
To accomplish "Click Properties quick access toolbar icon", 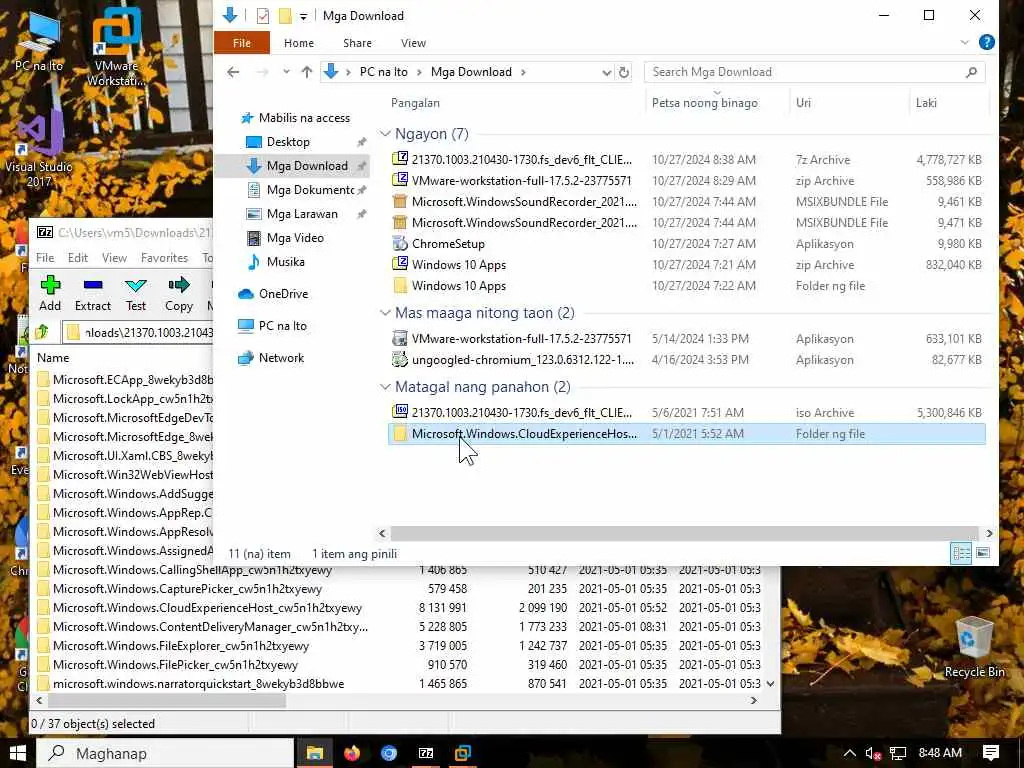I will [x=263, y=16].
